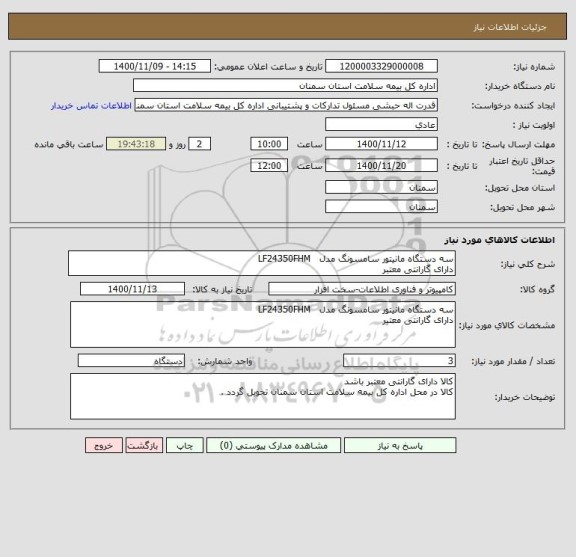Click the response deadline date 1400/11/12
Screen dimensions: 576x557
coord(381,144)
